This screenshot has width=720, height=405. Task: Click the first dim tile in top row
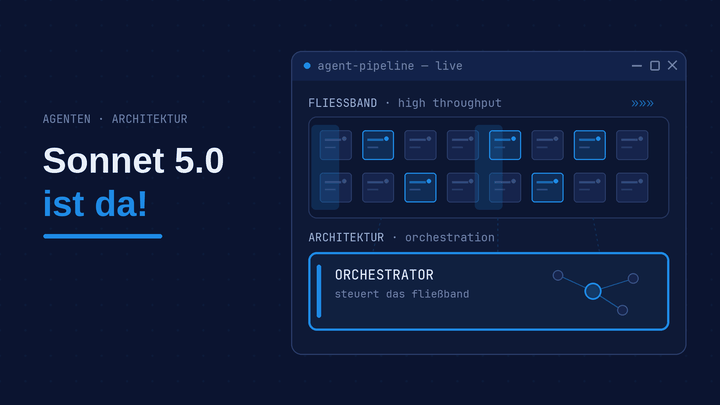coord(336,145)
